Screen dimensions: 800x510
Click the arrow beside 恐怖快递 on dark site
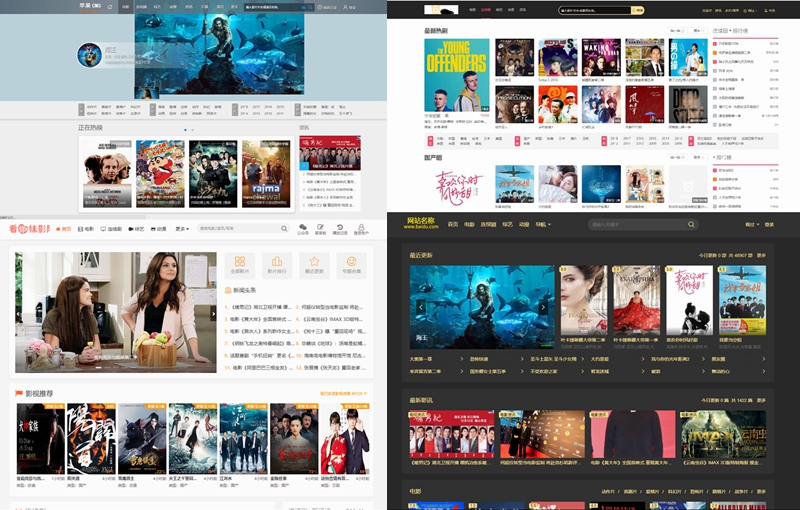[522, 359]
